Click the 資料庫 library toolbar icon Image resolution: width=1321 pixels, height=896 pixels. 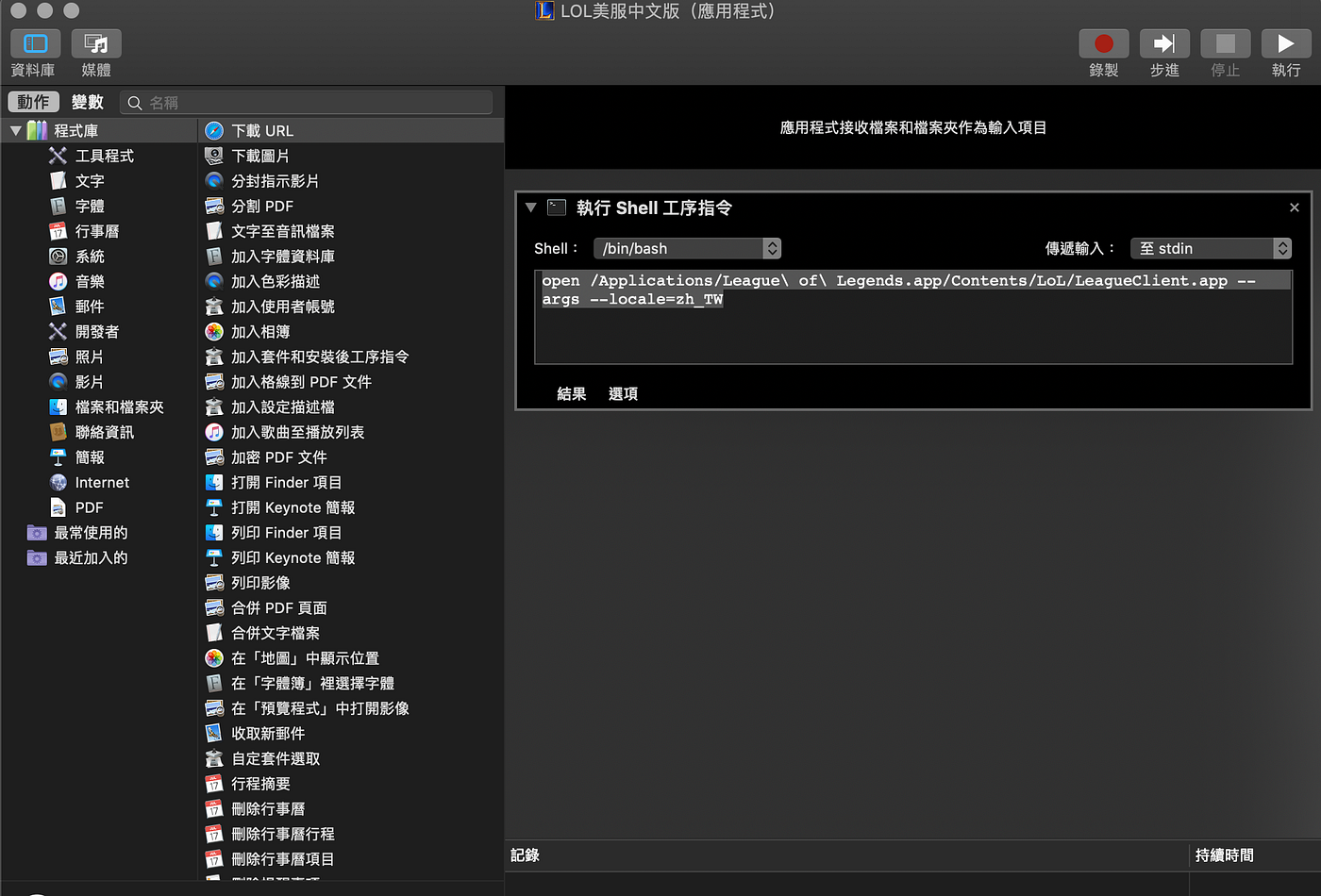click(x=35, y=43)
